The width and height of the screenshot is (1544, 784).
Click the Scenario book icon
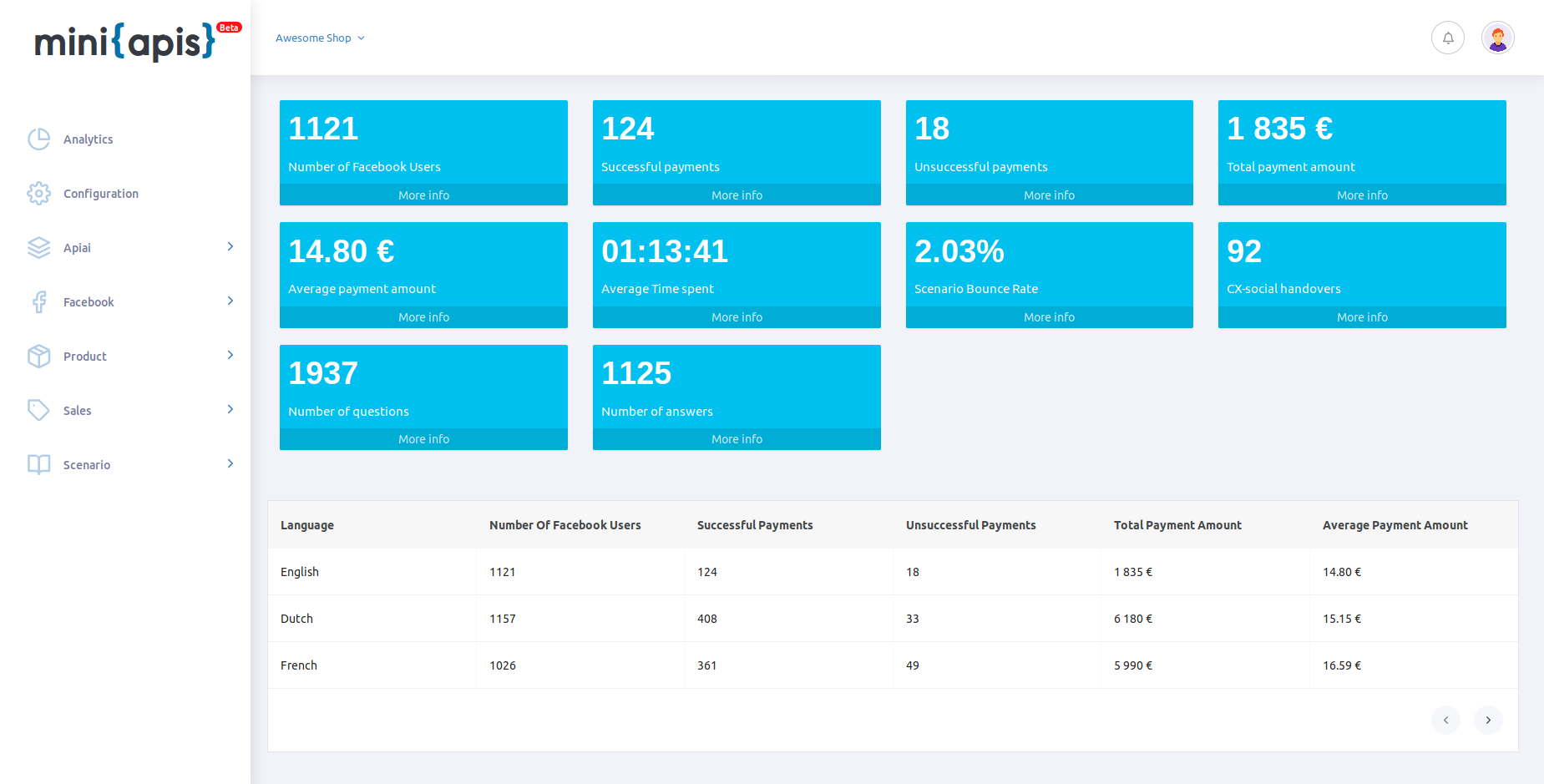38,465
